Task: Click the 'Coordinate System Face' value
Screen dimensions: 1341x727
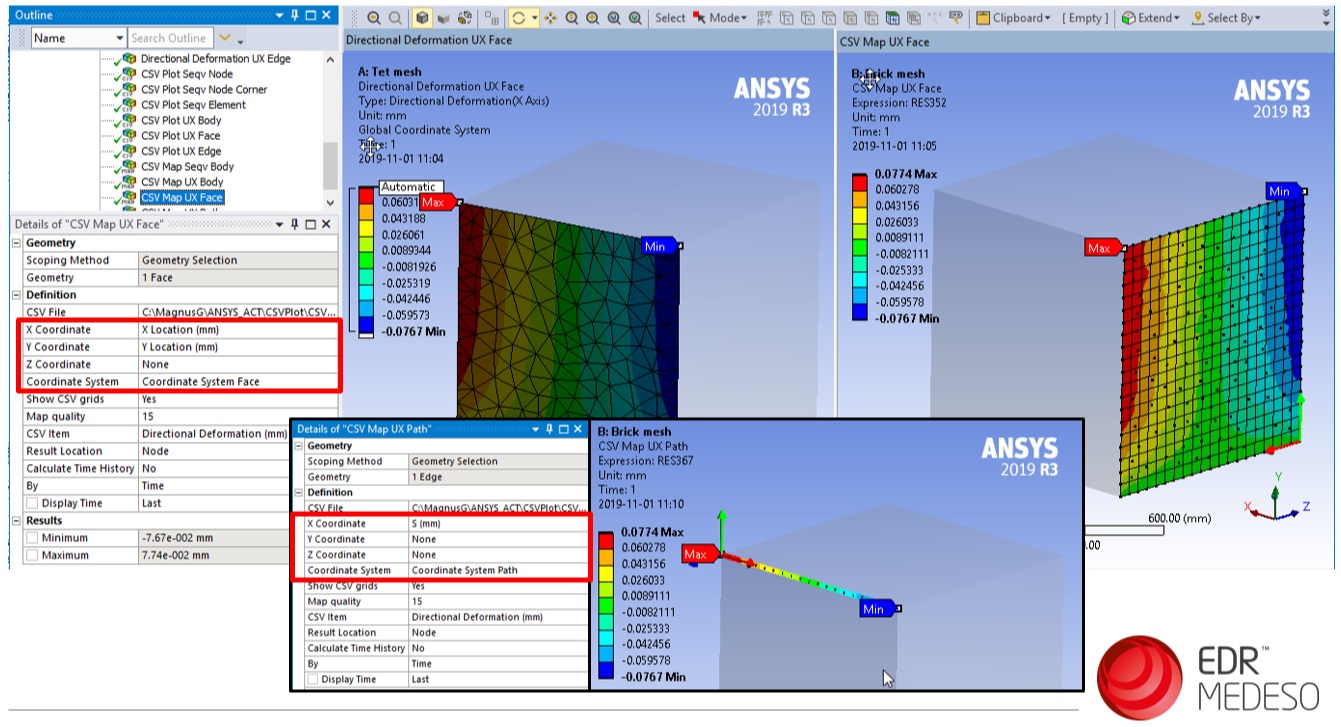Action: (x=238, y=382)
